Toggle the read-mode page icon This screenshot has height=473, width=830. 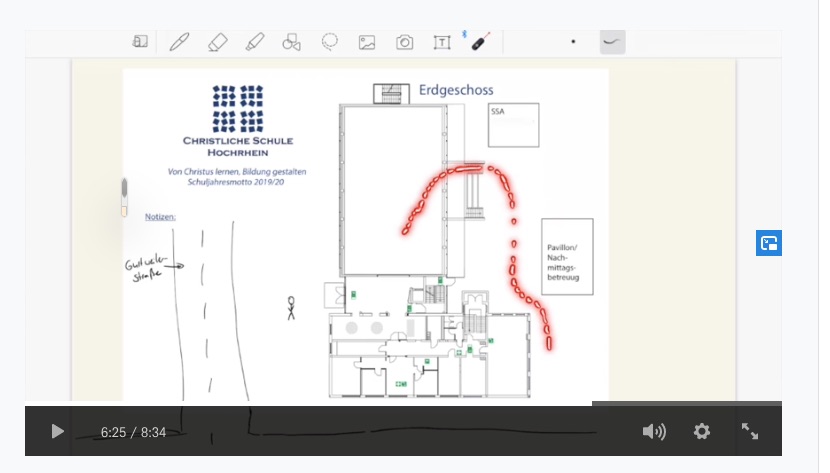(140, 42)
